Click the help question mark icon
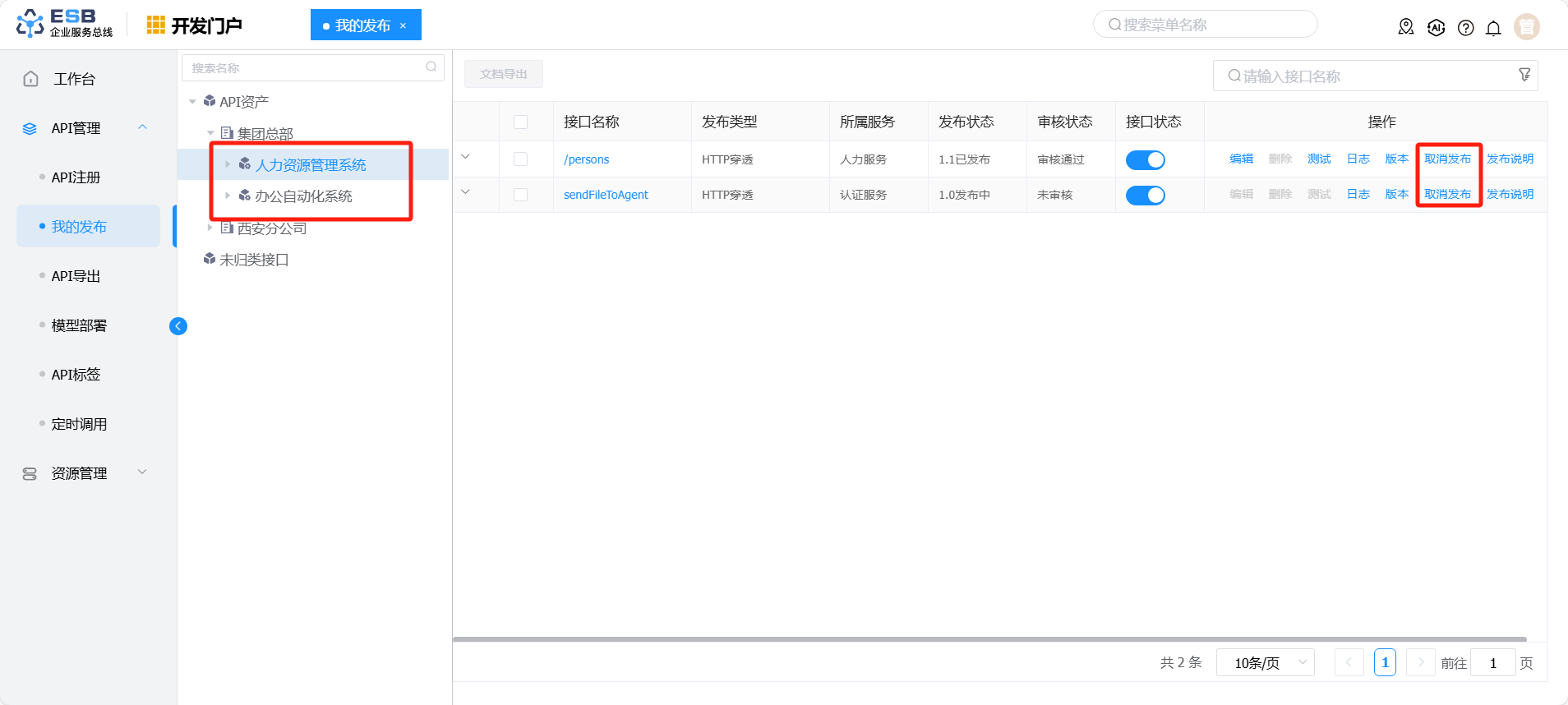The height and width of the screenshot is (705, 1568). [1465, 28]
